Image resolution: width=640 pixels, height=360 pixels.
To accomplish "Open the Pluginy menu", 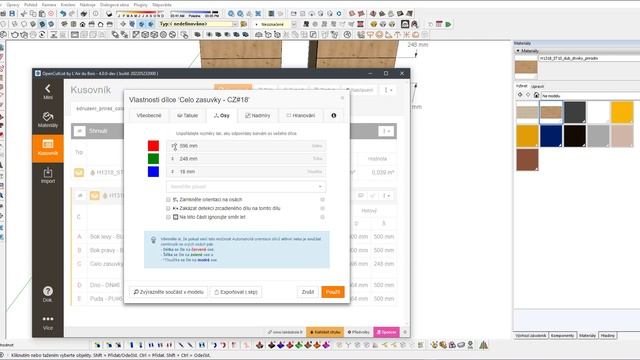I will tap(140, 5).
